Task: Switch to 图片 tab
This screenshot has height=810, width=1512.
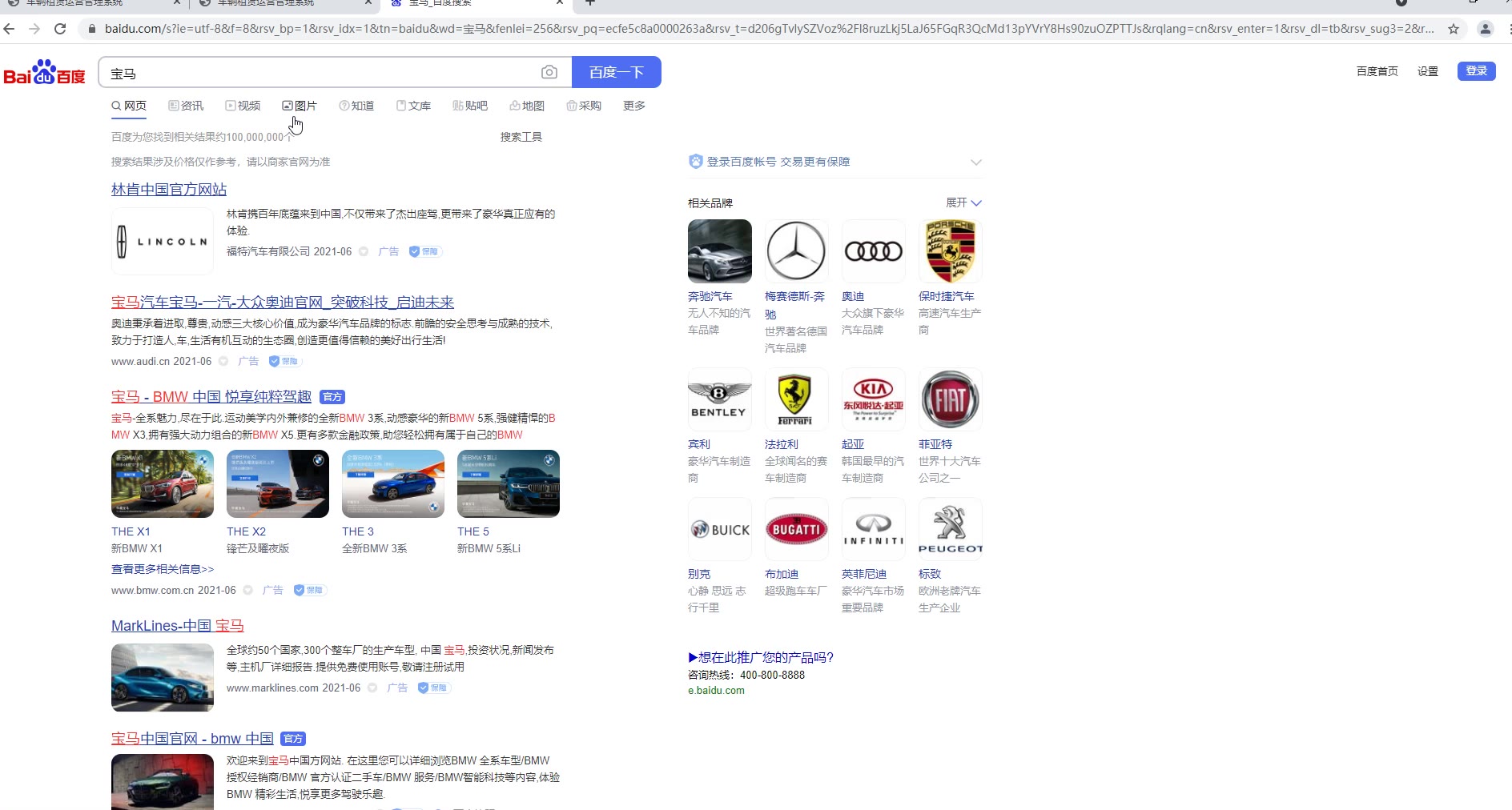Action: click(x=300, y=106)
